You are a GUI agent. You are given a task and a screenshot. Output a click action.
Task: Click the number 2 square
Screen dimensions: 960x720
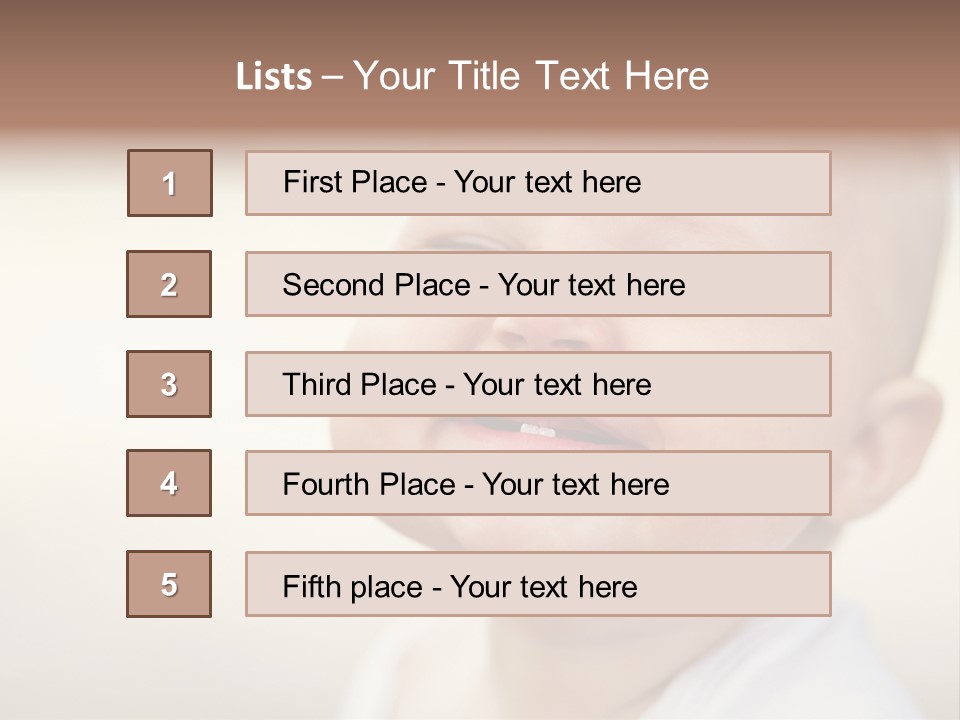169,284
